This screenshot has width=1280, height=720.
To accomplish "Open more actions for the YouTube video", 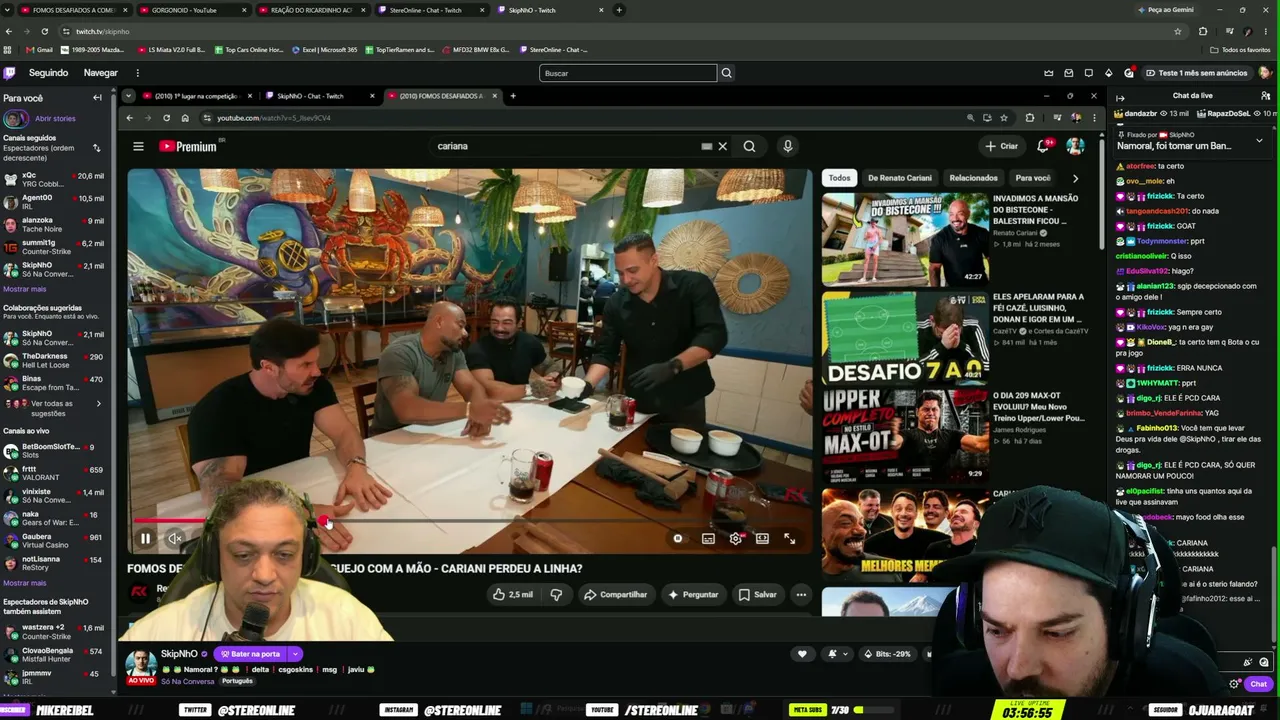I will click(x=801, y=594).
